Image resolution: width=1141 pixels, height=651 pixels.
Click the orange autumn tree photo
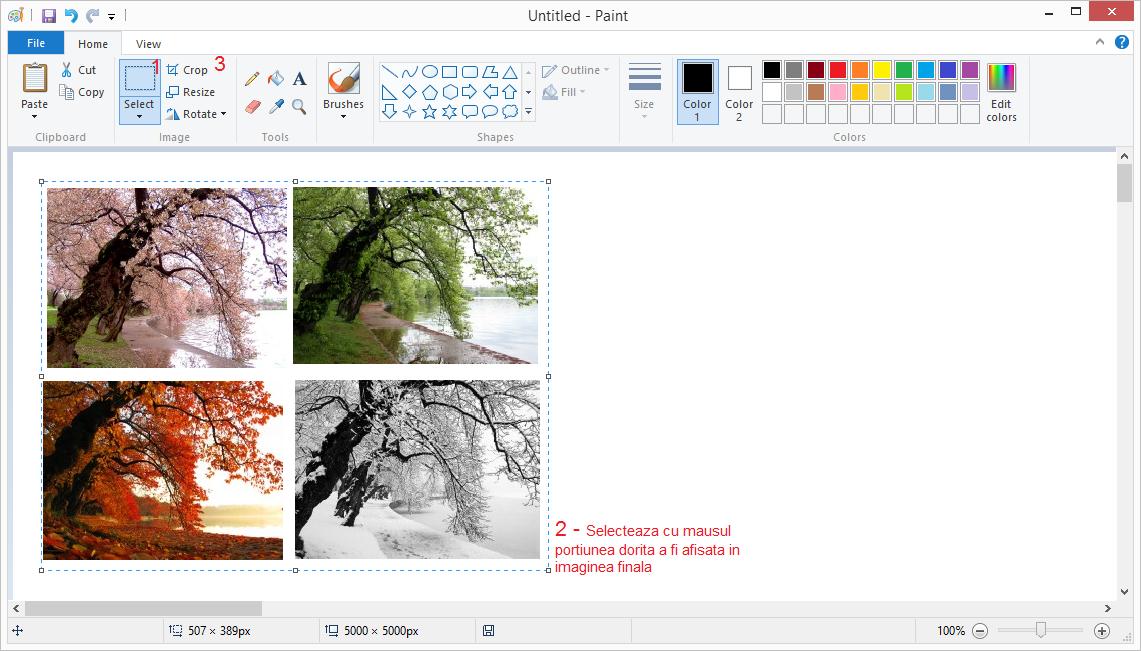[163, 470]
